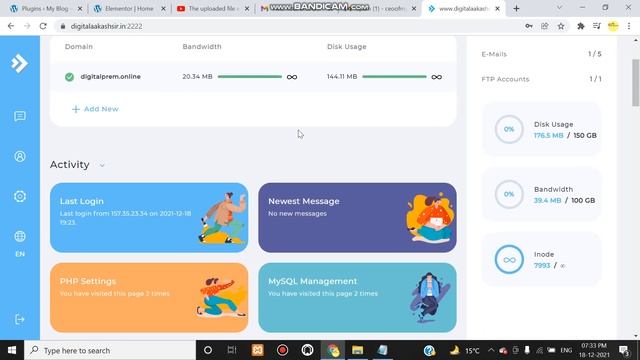This screenshot has height=360, width=640.
Task: Click the taskbar clock and date
Action: [x=594, y=350]
